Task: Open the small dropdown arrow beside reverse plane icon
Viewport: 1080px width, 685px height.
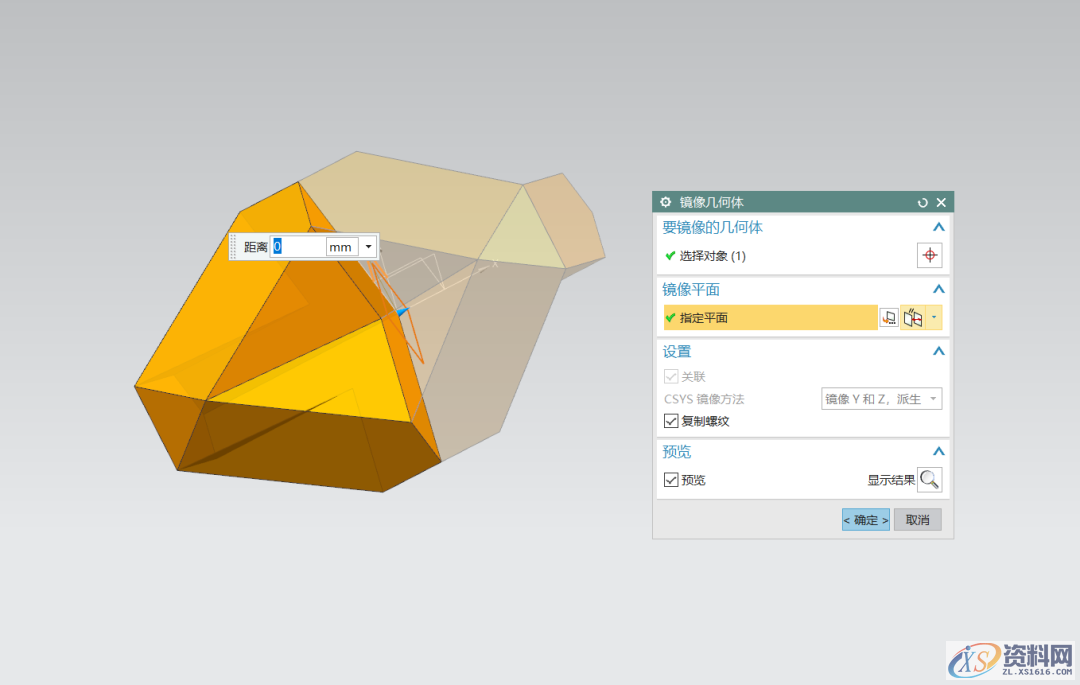Action: [x=934, y=317]
